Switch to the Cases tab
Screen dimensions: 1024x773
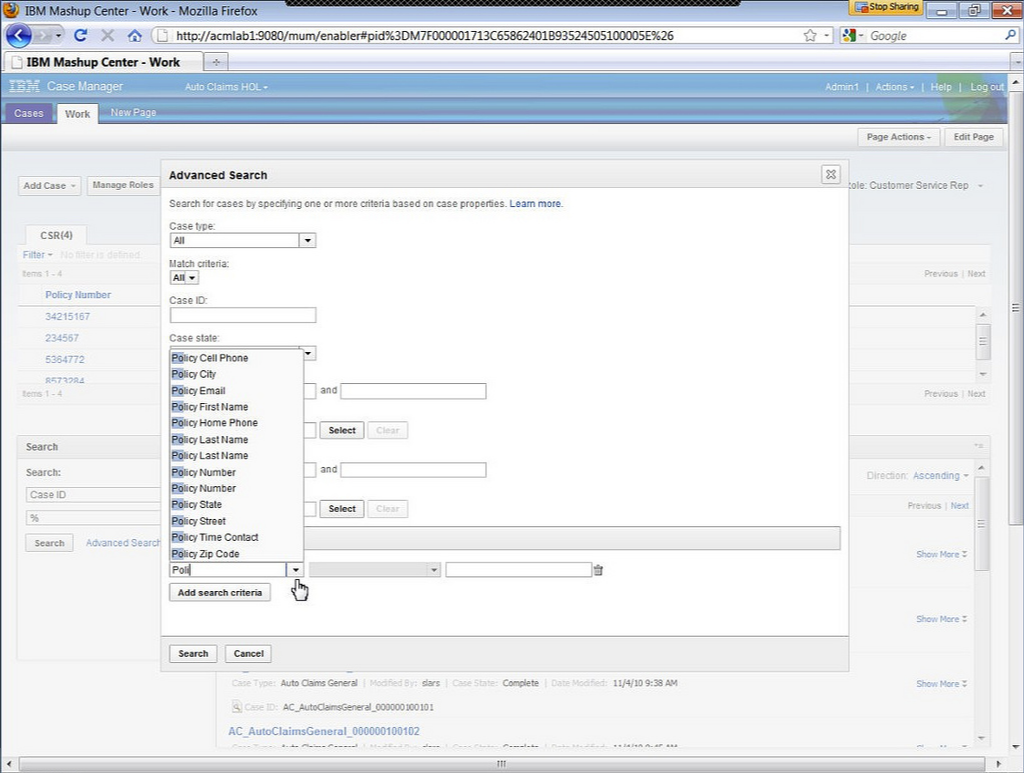[28, 113]
